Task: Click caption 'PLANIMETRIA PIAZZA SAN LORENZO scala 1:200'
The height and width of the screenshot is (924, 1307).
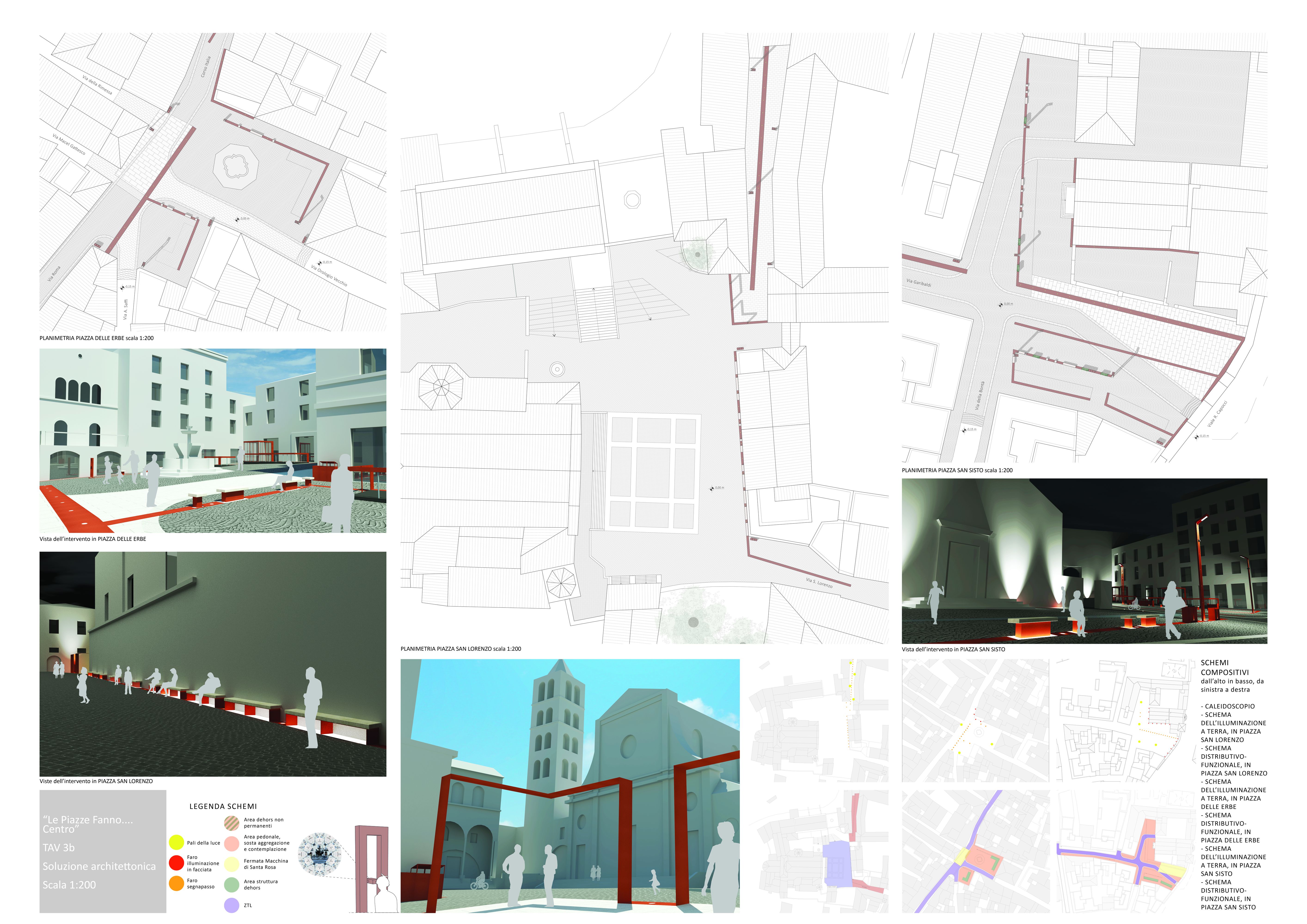Action: tap(461, 649)
